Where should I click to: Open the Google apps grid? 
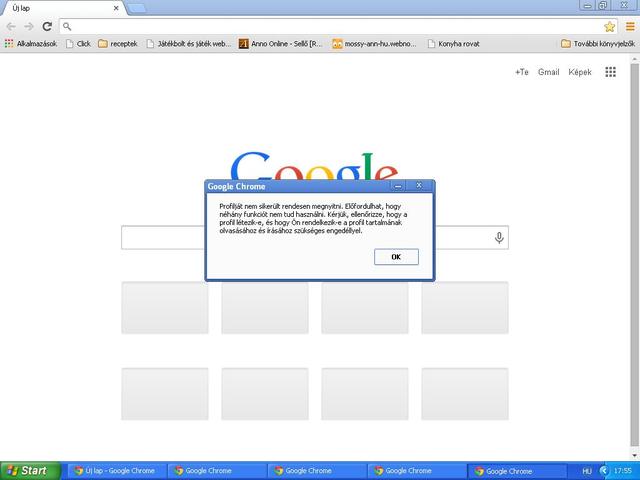[x=610, y=72]
